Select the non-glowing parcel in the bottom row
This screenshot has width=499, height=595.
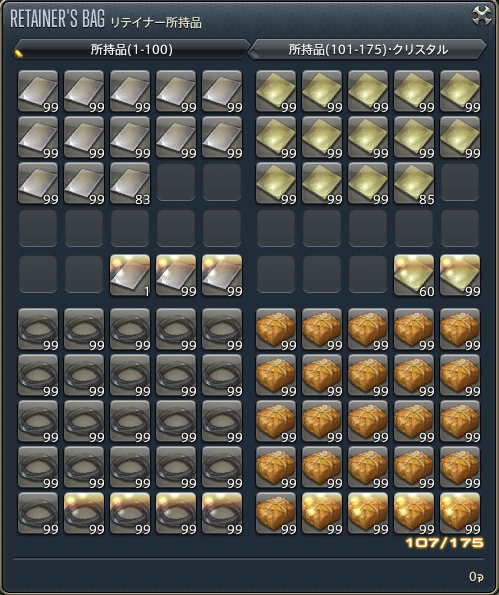(276, 513)
